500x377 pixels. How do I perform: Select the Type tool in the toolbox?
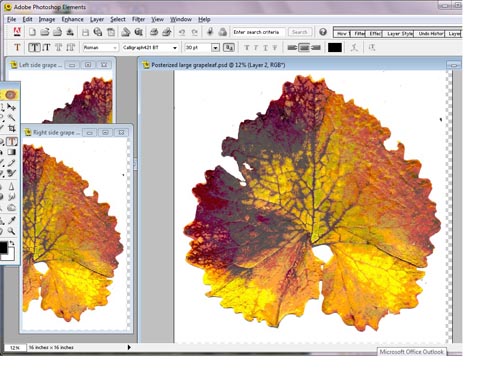tap(12, 141)
